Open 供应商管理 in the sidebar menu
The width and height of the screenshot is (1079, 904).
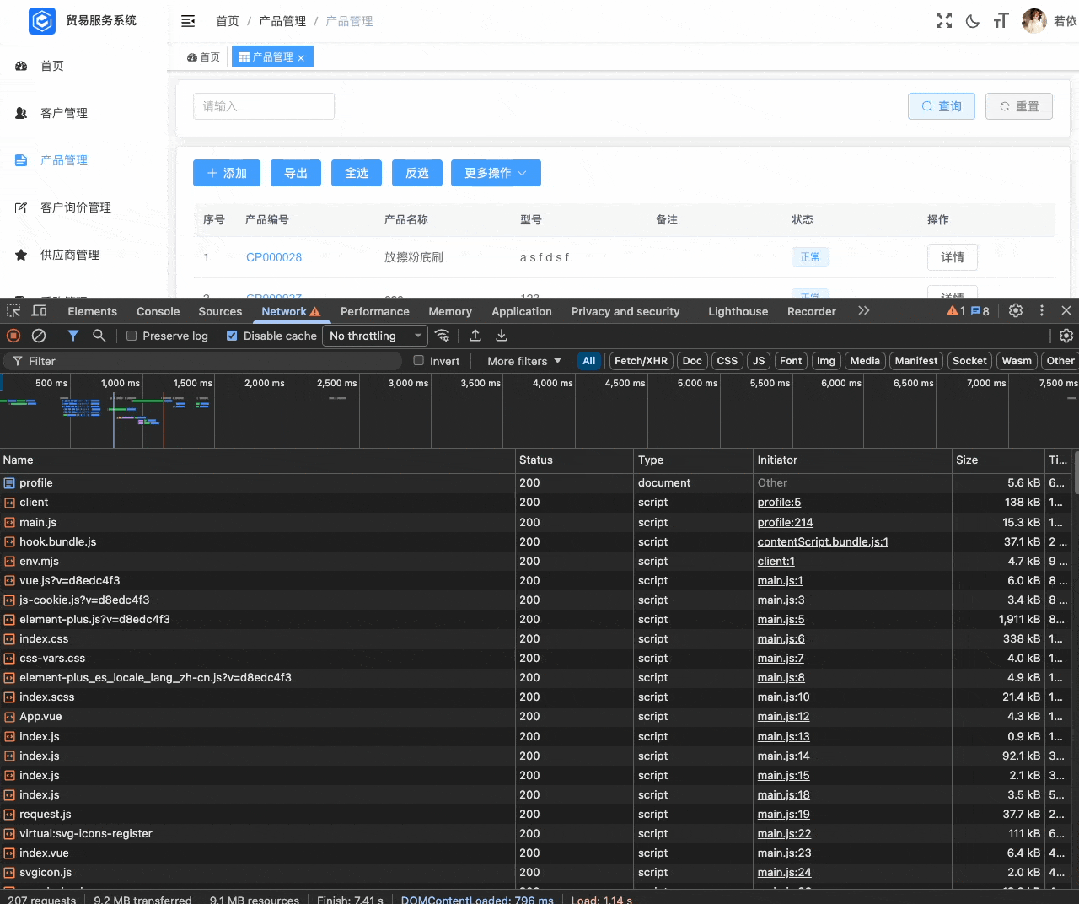[x=70, y=255]
